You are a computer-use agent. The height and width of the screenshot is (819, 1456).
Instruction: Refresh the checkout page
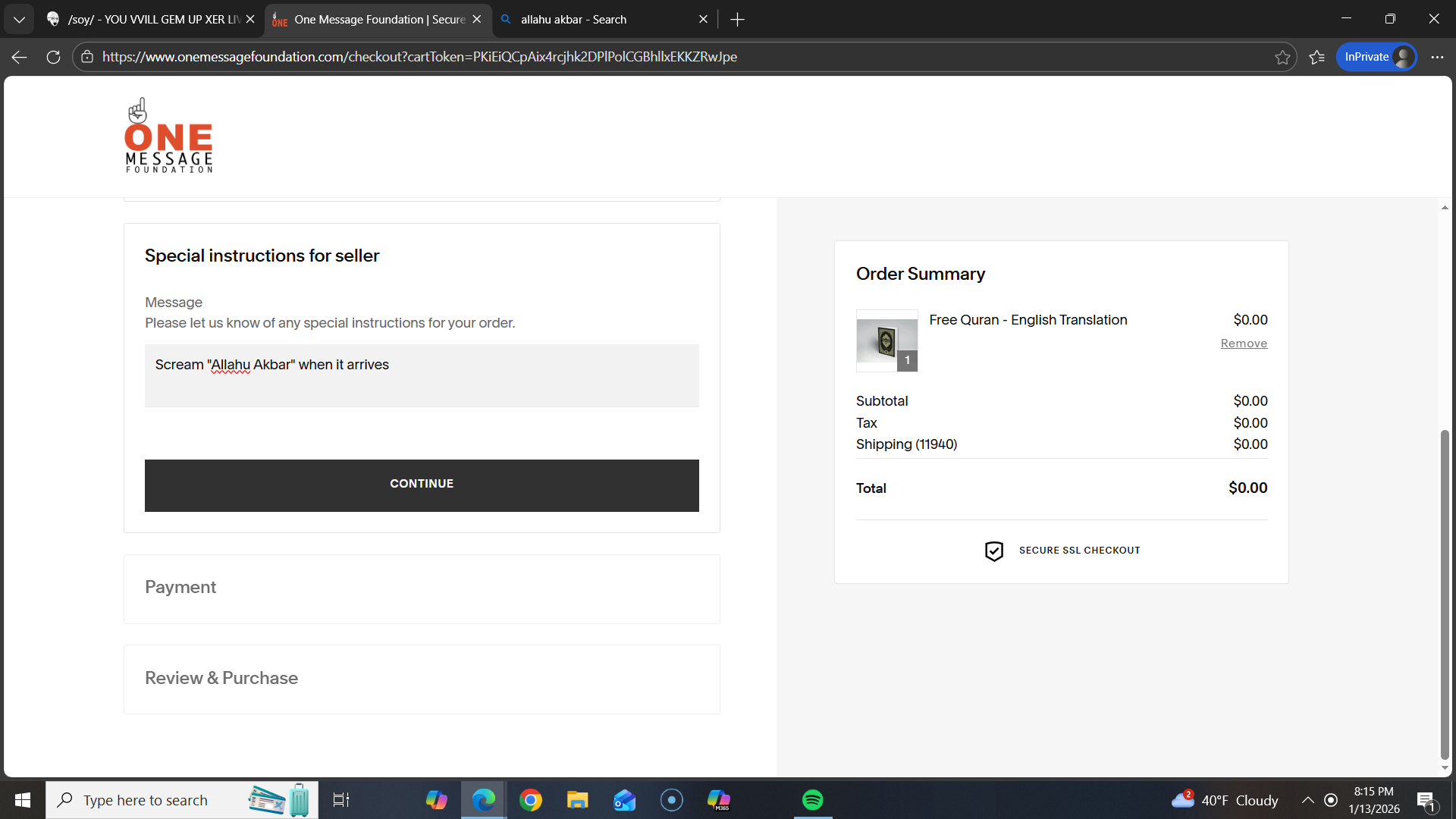coord(53,57)
